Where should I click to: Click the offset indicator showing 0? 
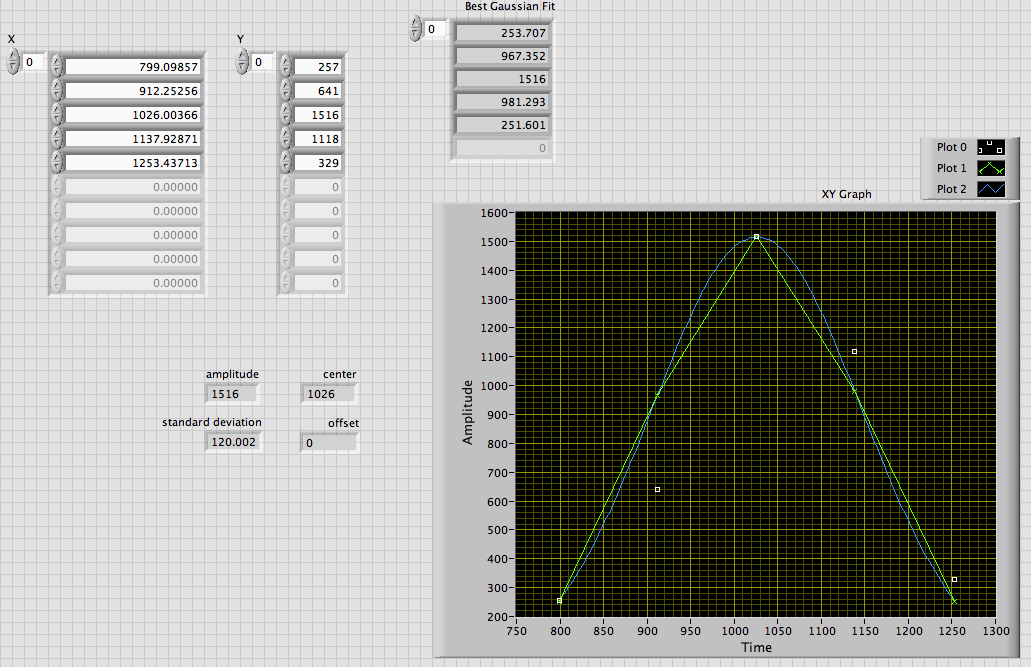tap(329, 443)
